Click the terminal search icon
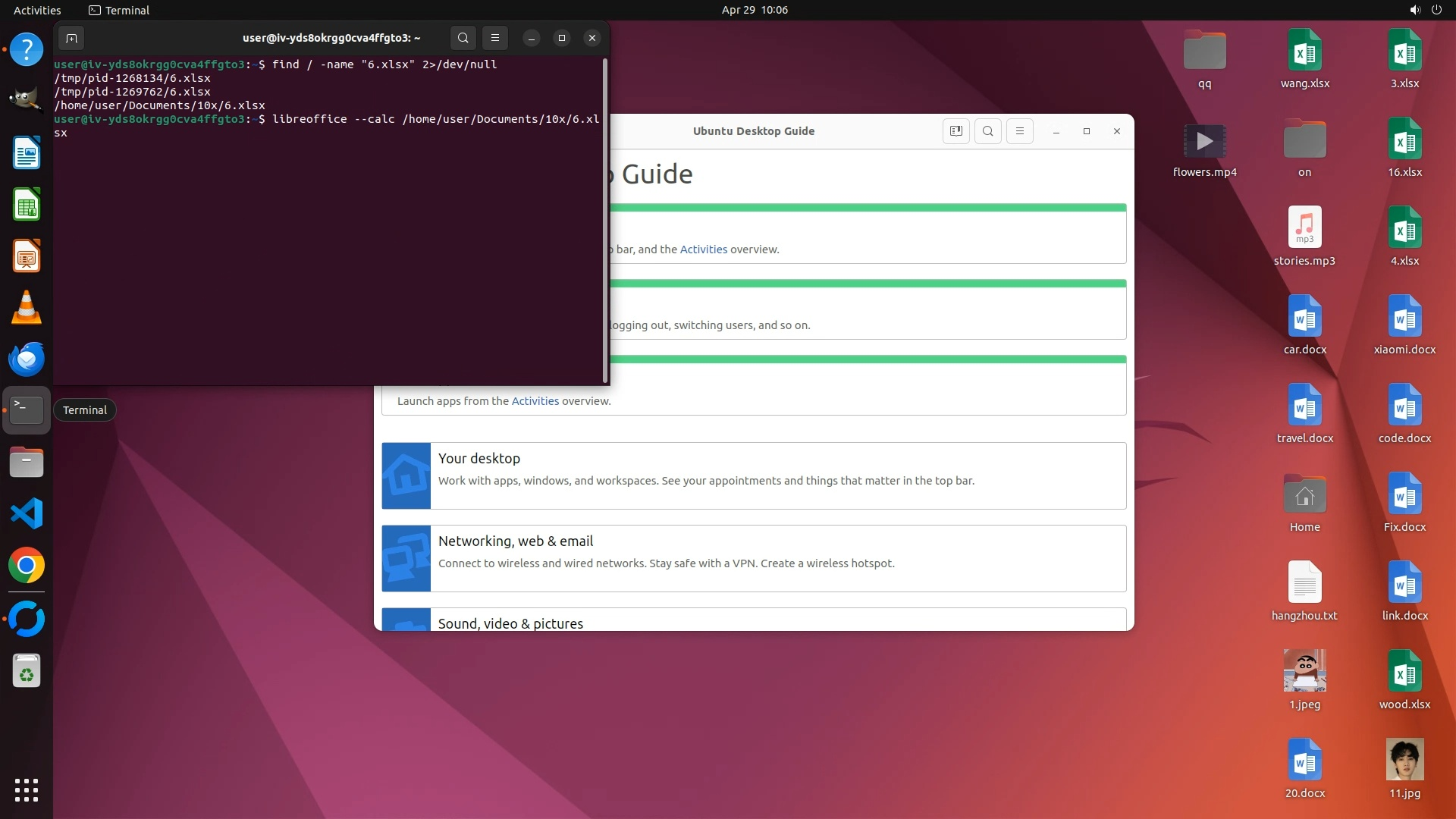 [463, 38]
